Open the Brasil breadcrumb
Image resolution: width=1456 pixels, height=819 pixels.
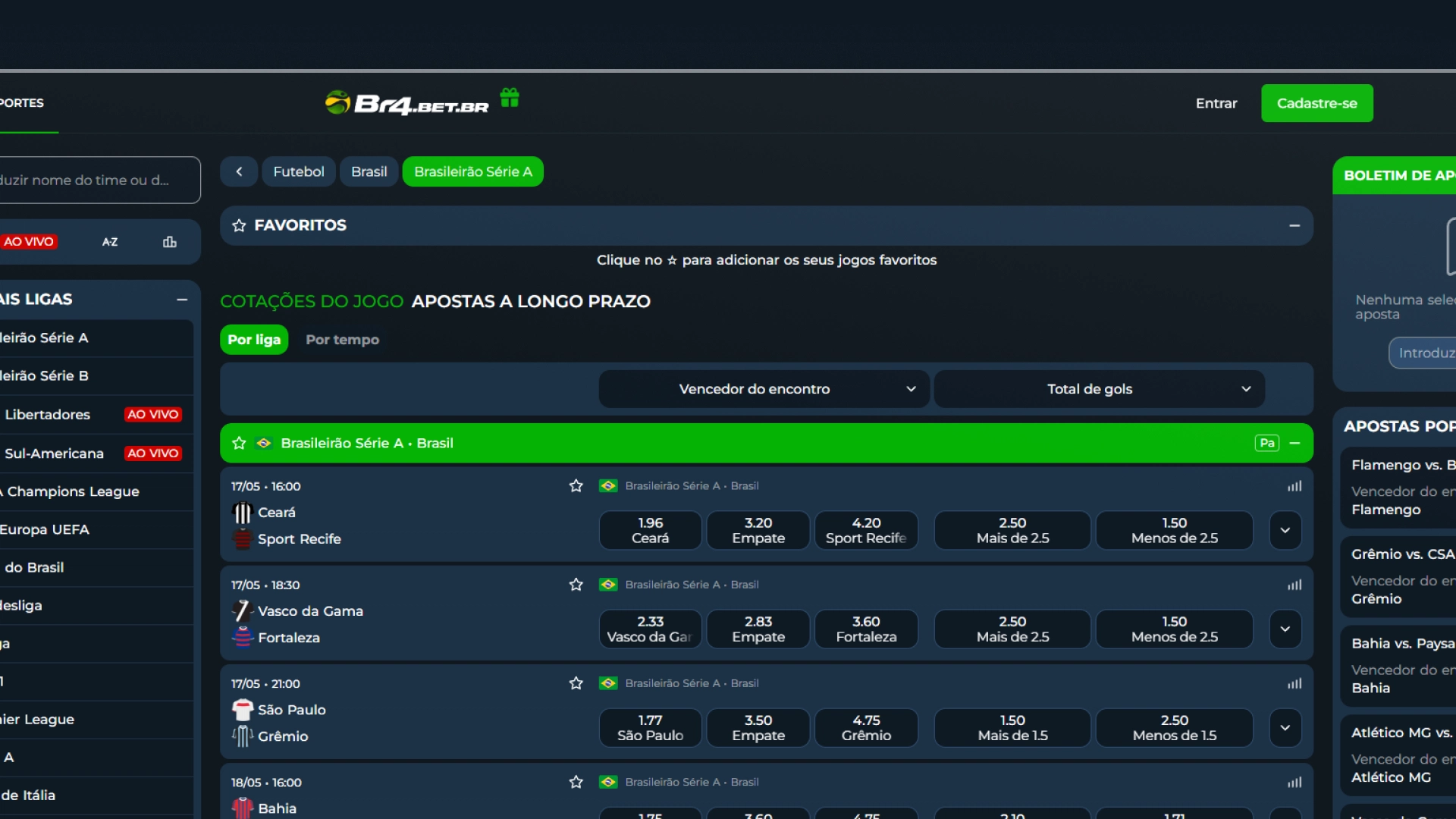[369, 171]
